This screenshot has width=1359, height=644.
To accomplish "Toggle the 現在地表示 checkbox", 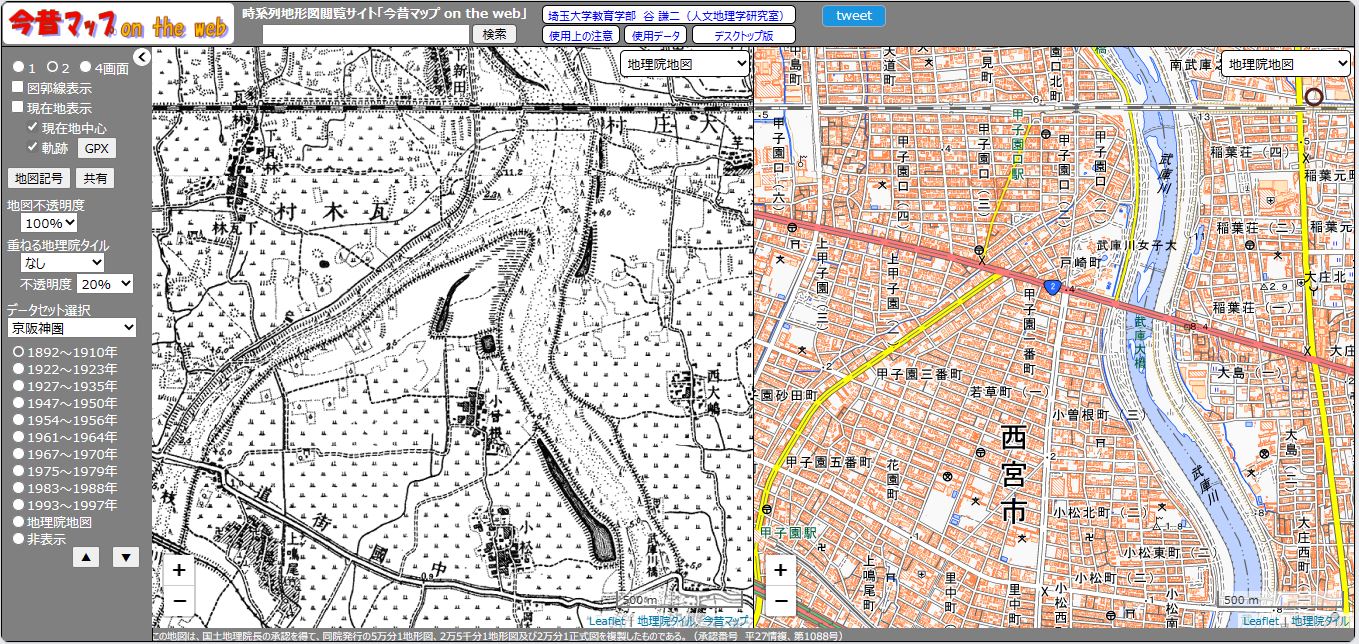I will (18, 107).
